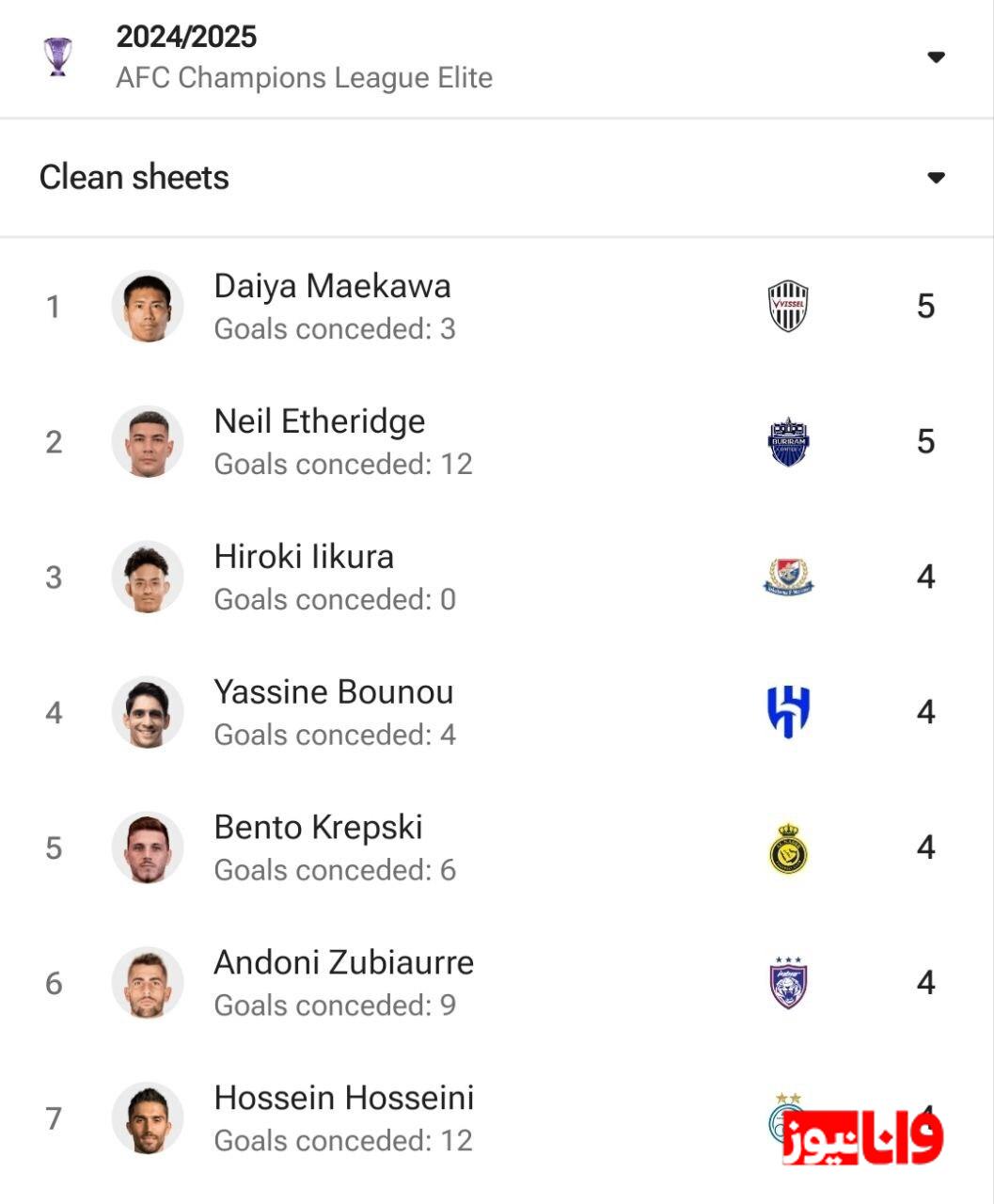The width and height of the screenshot is (994, 1204).
Task: Click the purple trophy competition icon
Action: (57, 56)
